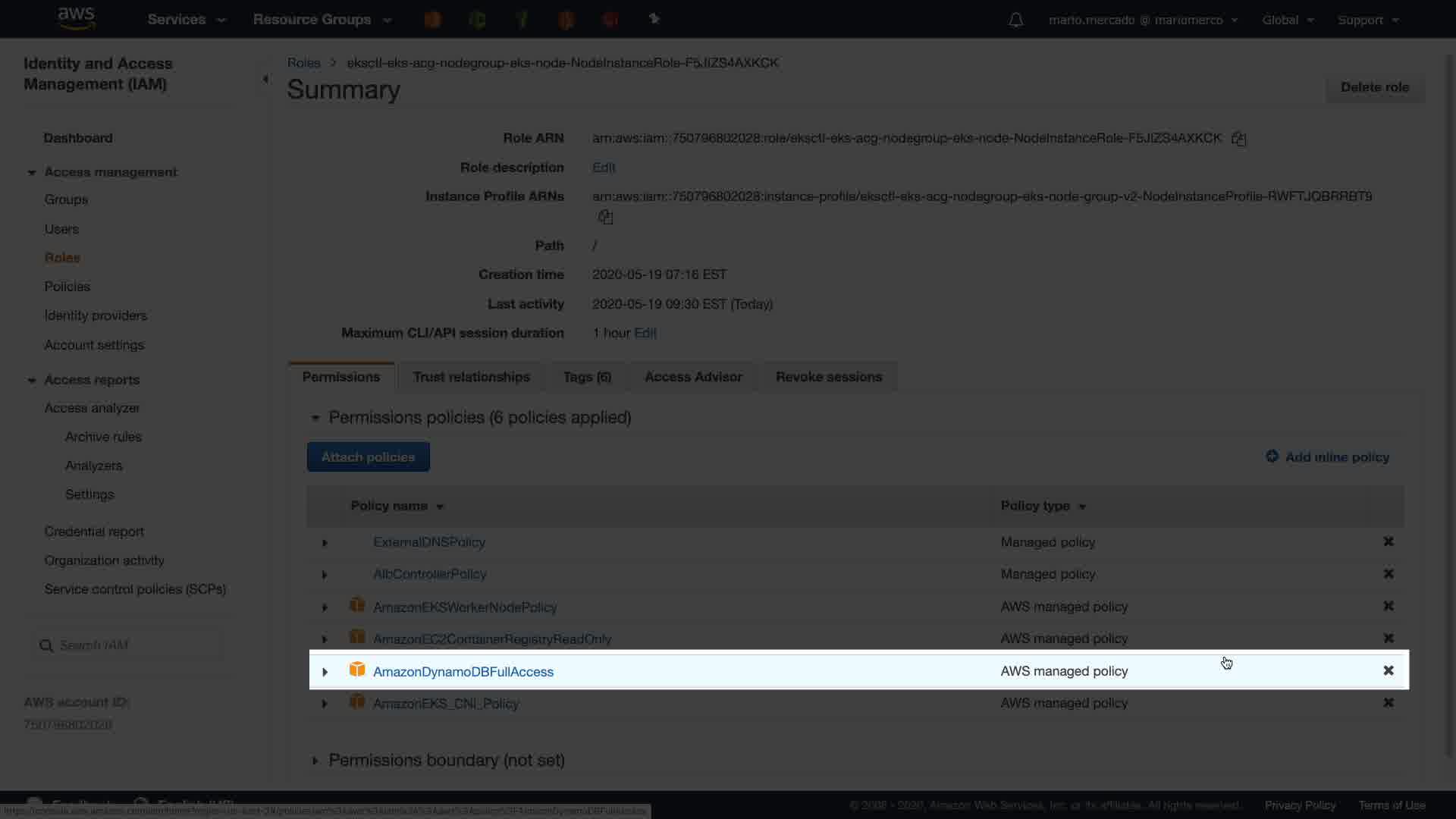1456x819 pixels.
Task: Open the AmazonDynamoDBFullAccess policy link
Action: tap(463, 672)
